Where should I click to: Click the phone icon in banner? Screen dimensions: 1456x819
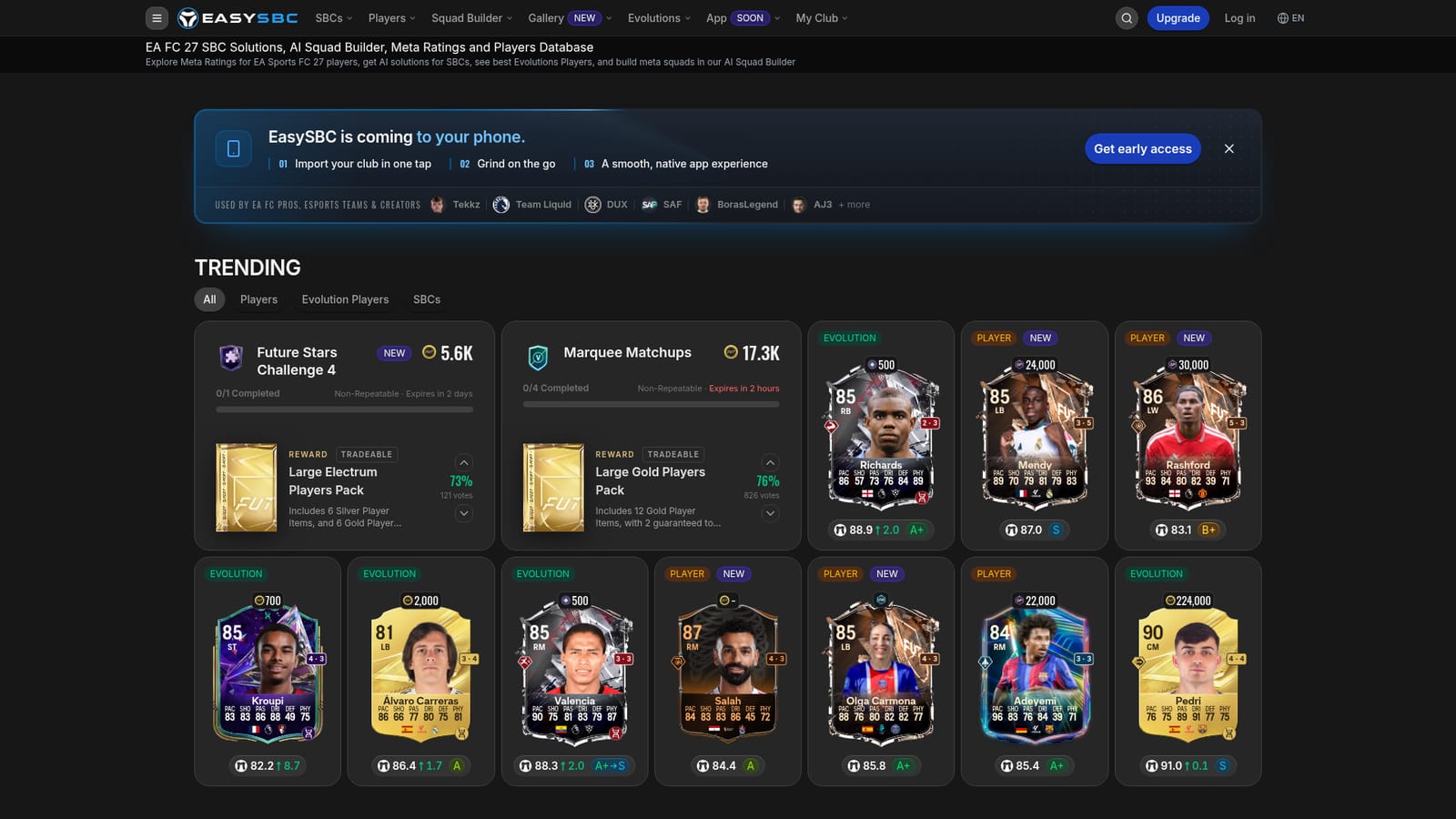[x=233, y=148]
